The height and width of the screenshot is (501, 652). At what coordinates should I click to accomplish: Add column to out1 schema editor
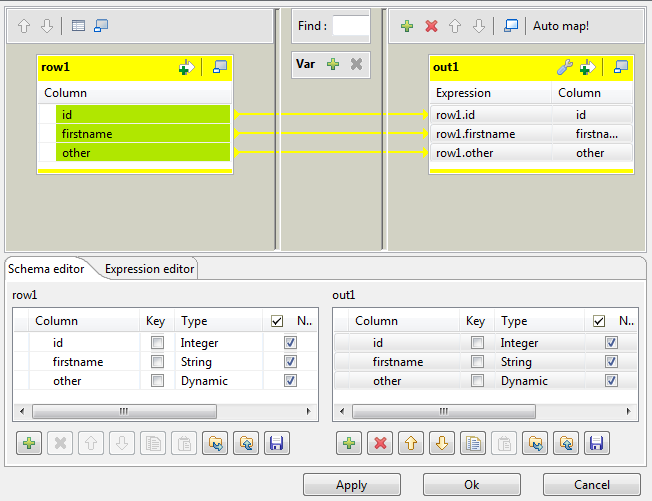coord(349,444)
